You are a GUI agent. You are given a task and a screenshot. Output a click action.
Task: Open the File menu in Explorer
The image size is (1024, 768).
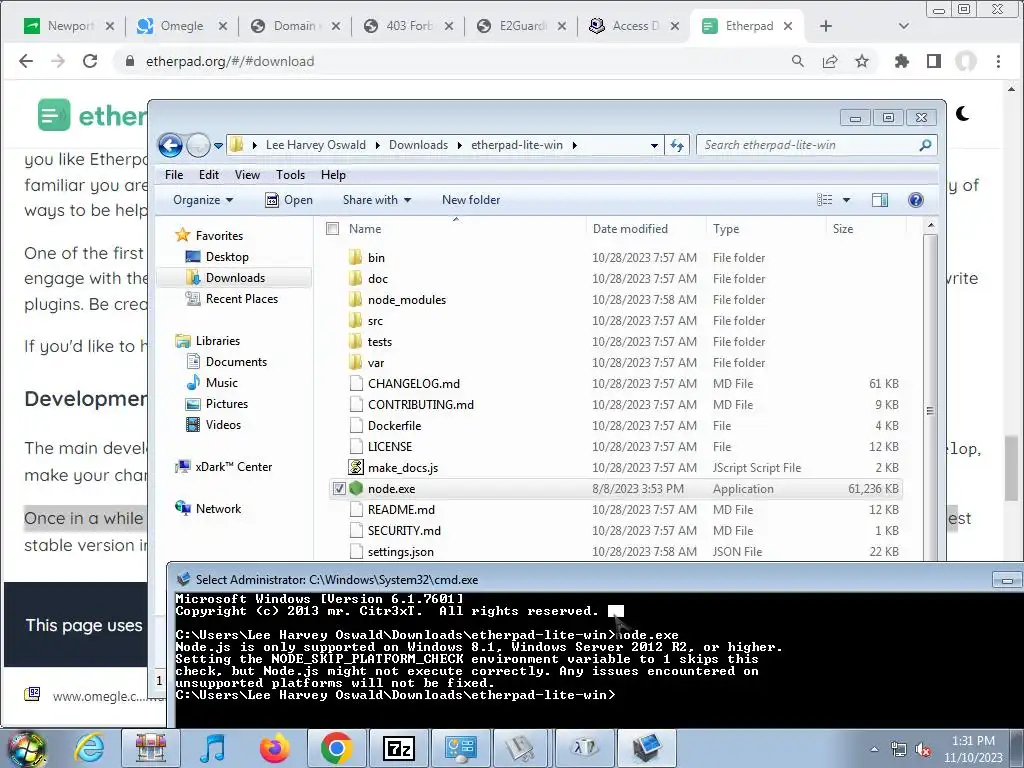(174, 175)
